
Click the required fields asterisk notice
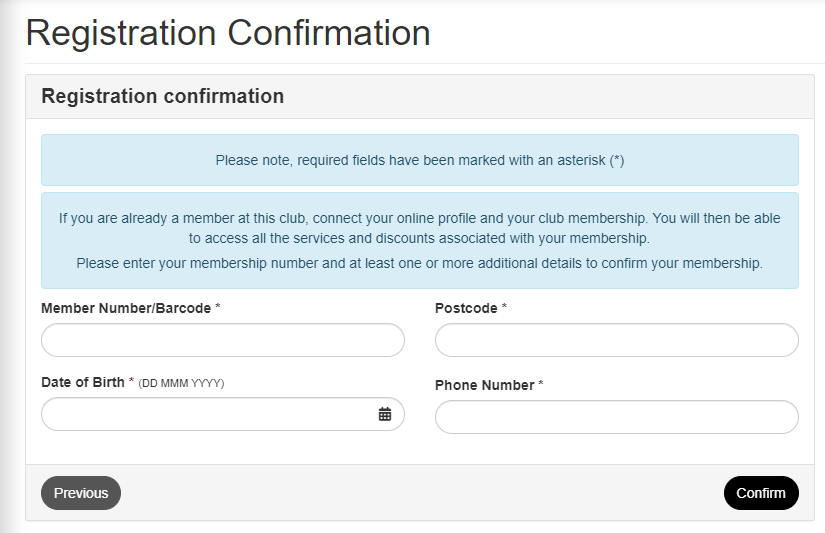pos(420,160)
